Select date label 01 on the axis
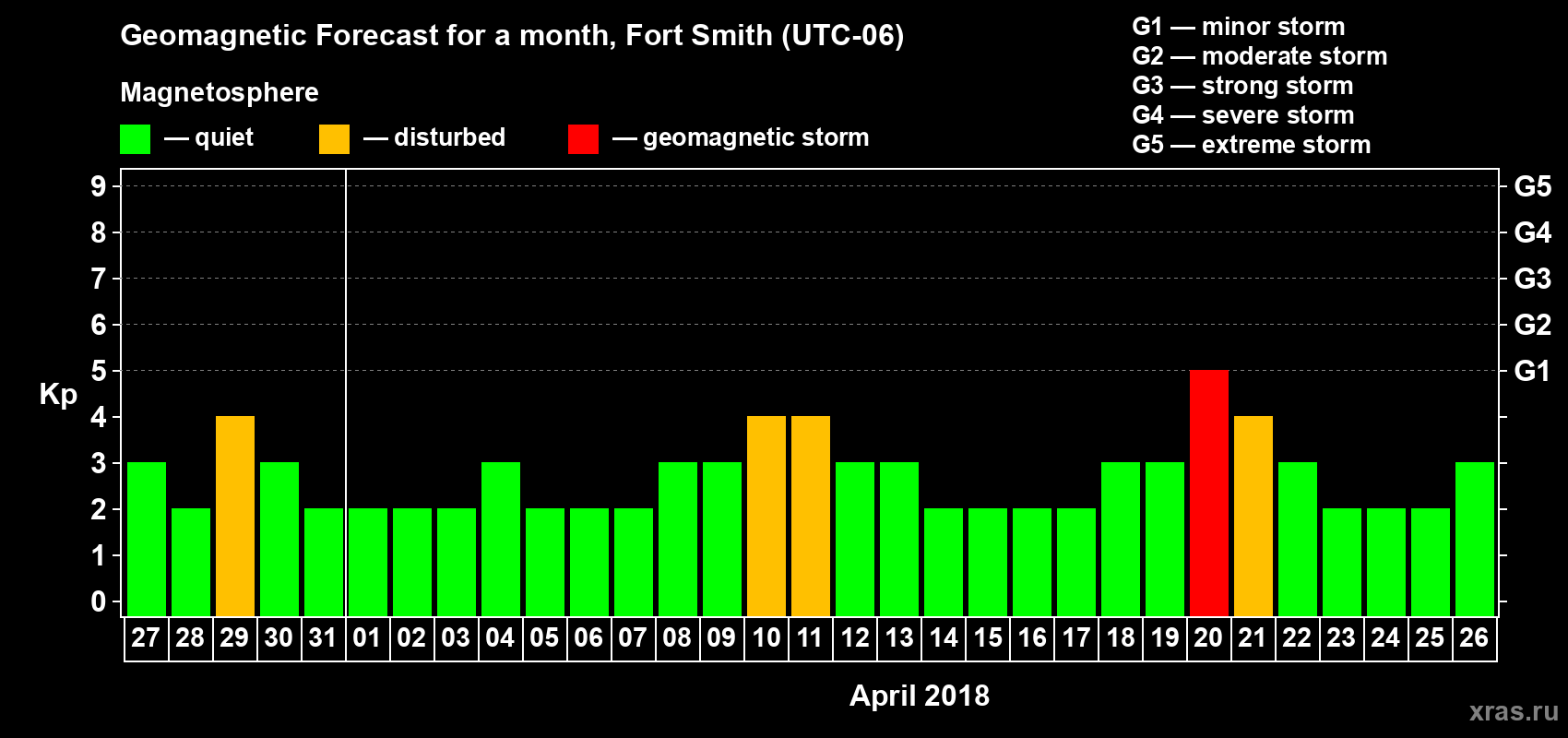Screen dimensions: 1568x738 point(367,638)
